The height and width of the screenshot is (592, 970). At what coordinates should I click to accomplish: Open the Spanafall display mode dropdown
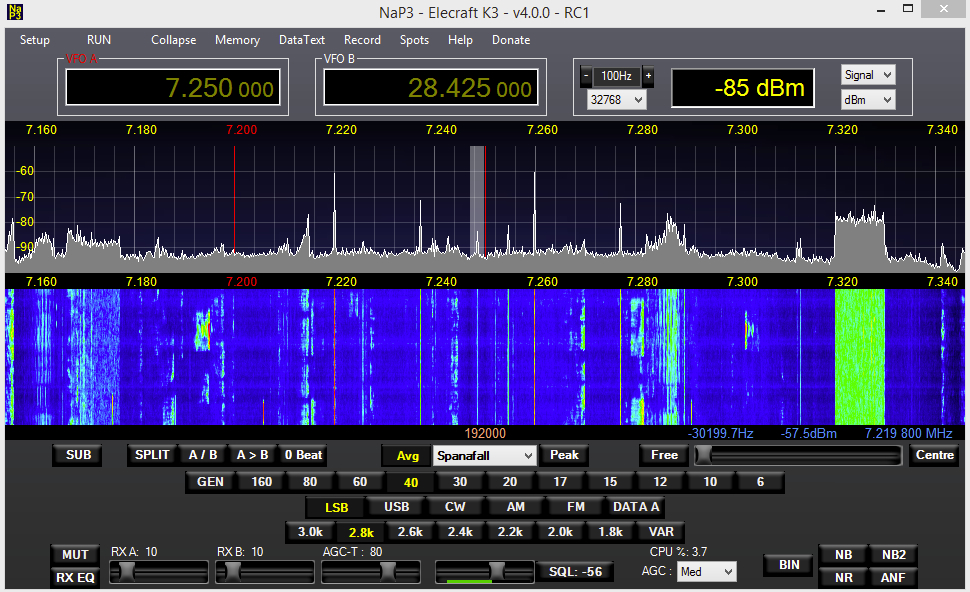coord(485,455)
